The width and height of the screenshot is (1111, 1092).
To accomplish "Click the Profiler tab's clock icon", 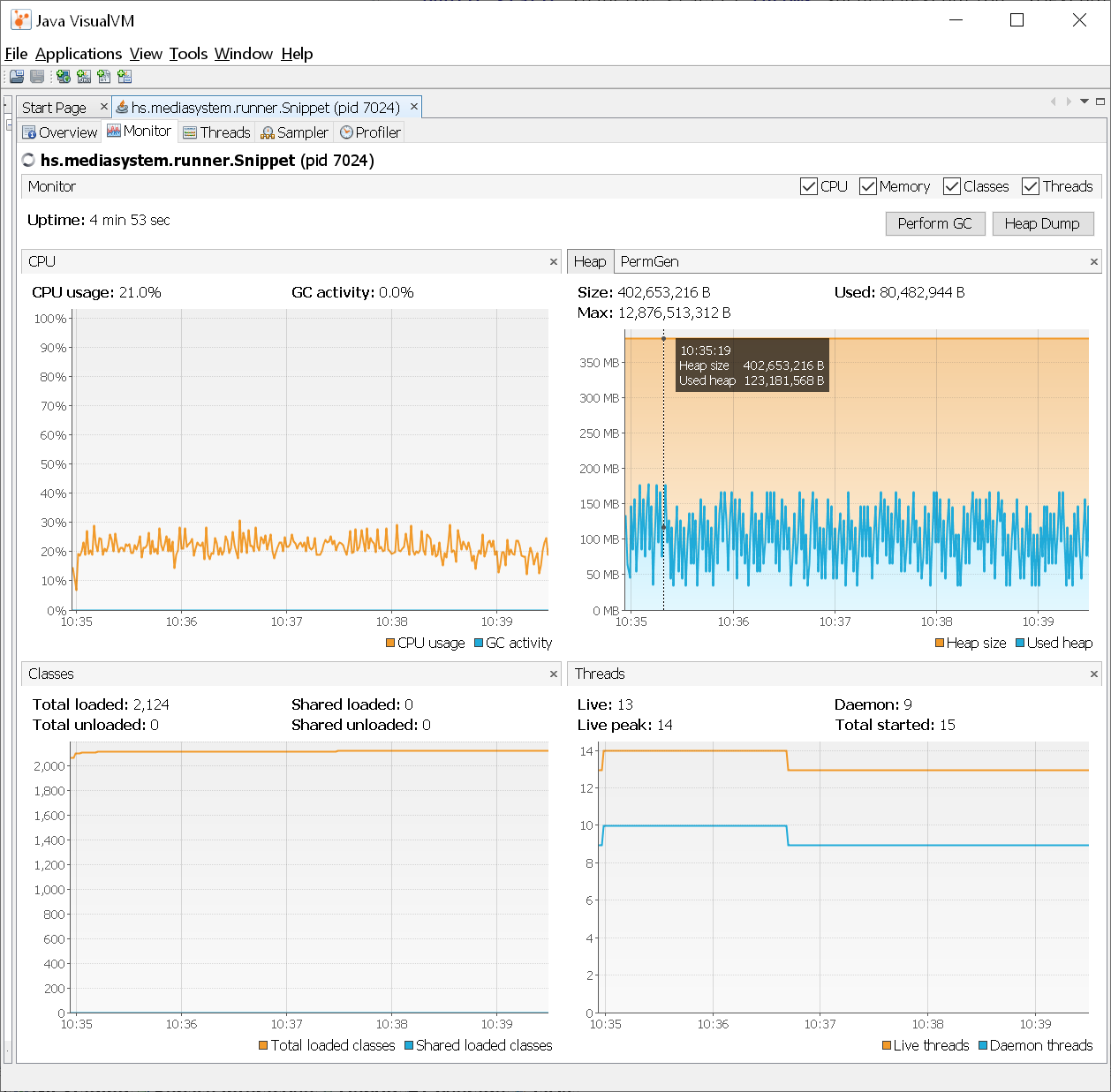I will click(x=347, y=132).
